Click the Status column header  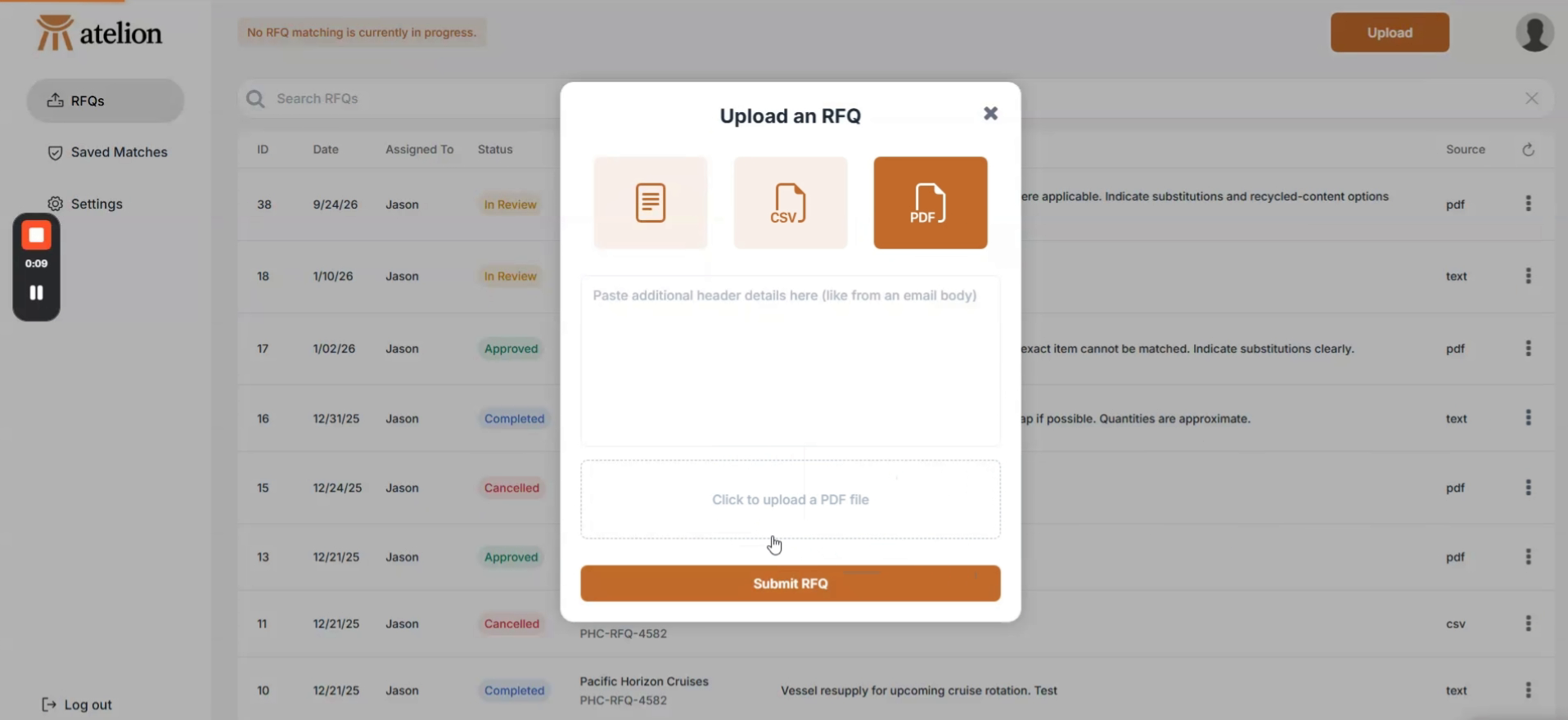[x=495, y=150]
